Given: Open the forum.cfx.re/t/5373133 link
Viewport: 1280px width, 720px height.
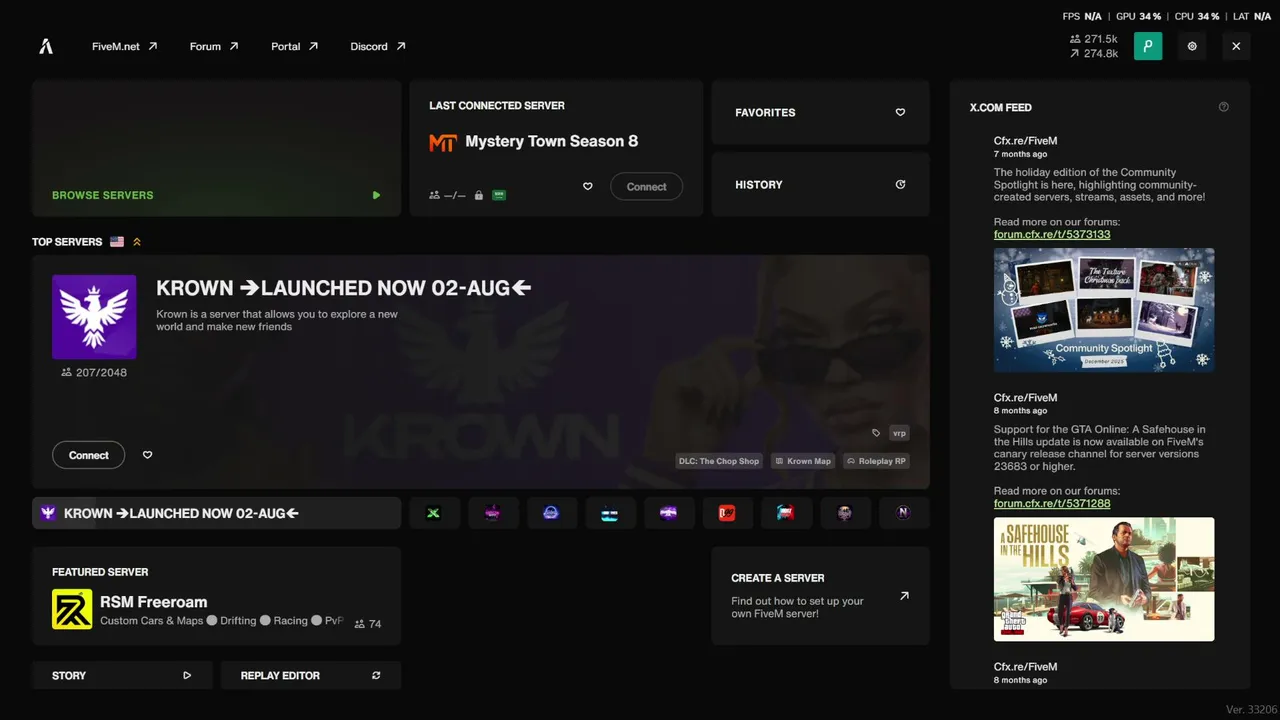Looking at the screenshot, I should coord(1052,234).
